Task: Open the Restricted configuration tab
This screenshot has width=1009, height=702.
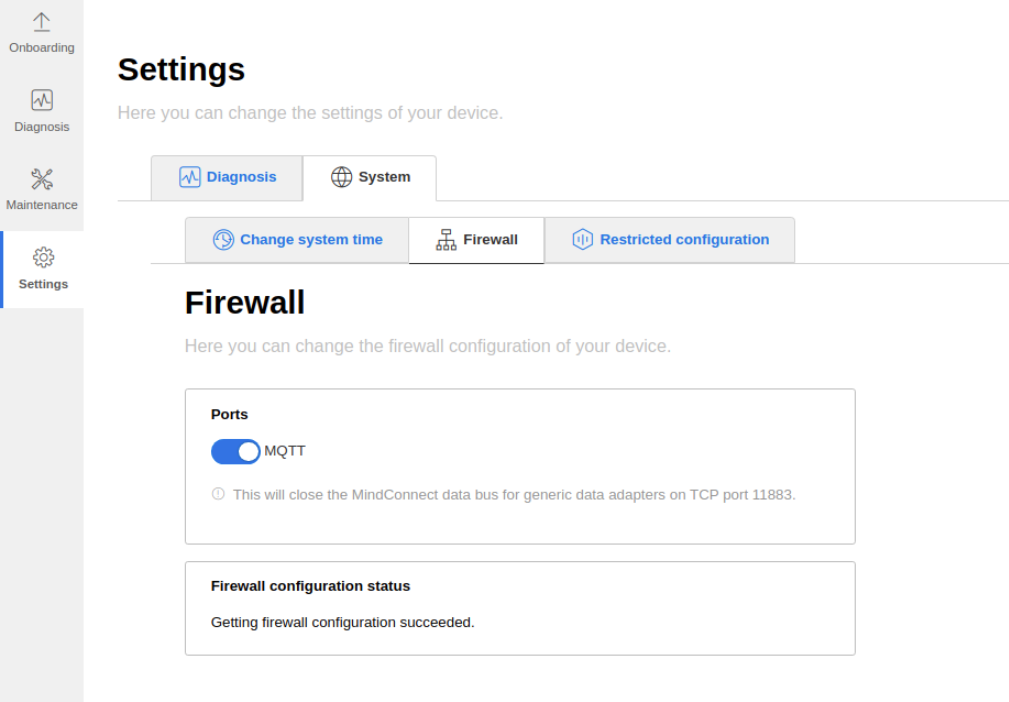Action: pyautogui.click(x=684, y=240)
